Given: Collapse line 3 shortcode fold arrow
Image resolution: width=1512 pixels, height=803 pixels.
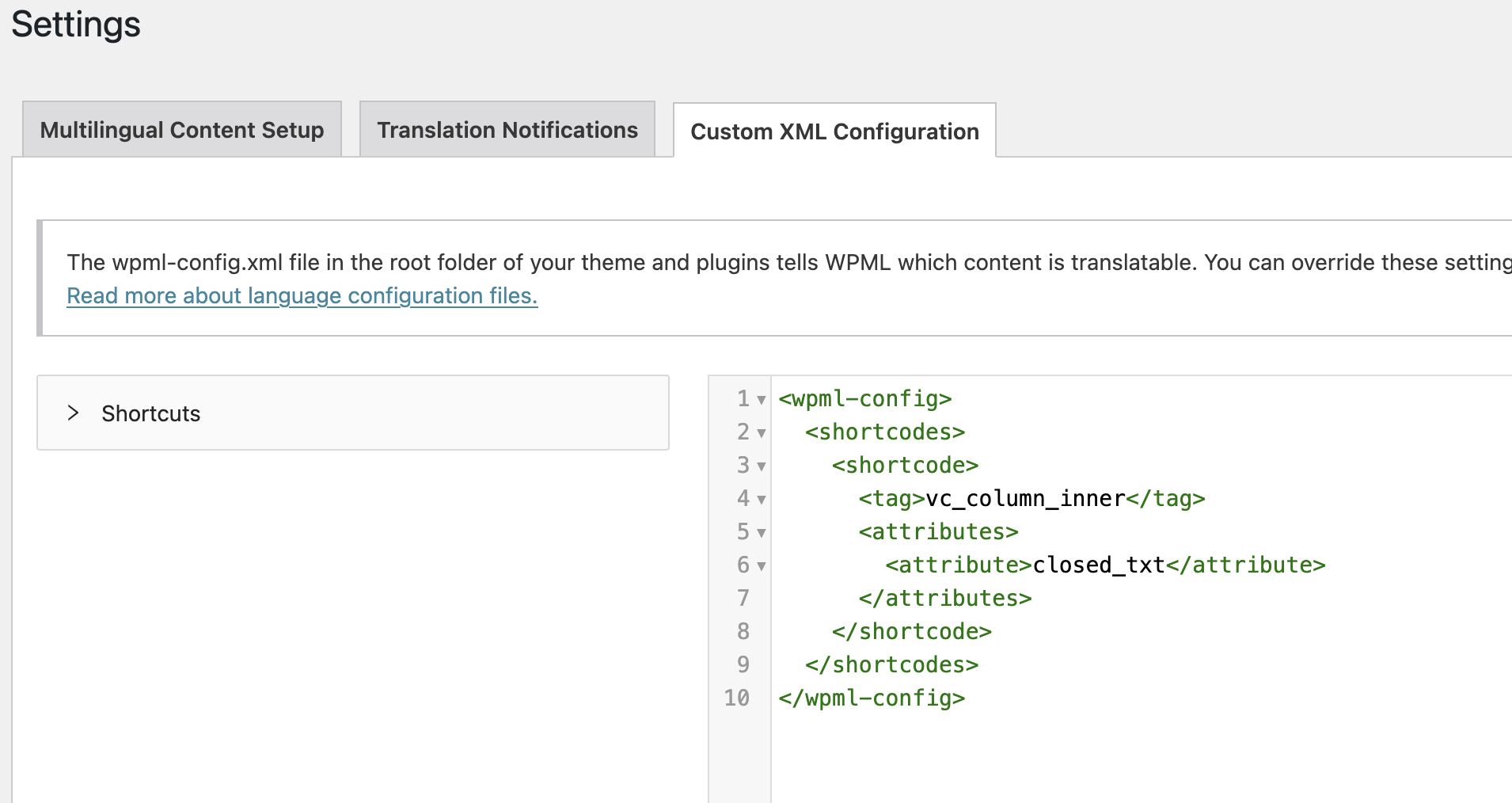Looking at the screenshot, I should pyautogui.click(x=761, y=466).
